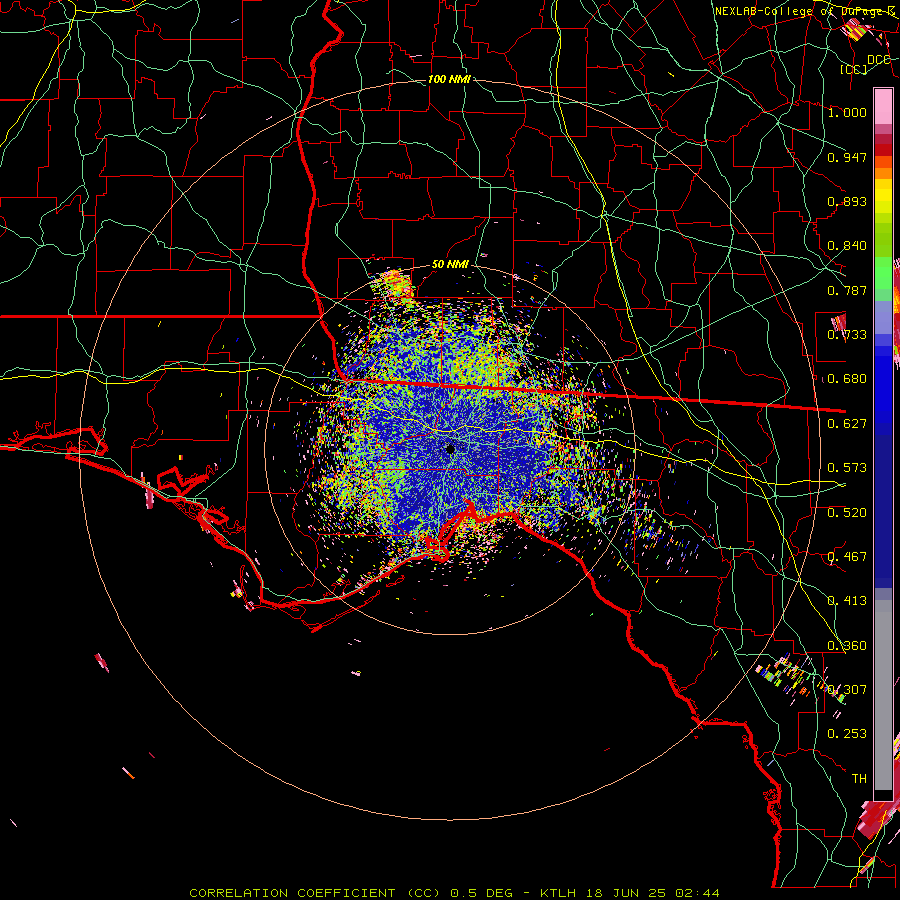Select the lavender color bar segment near 0.733
900x900 pixels.
(883, 317)
